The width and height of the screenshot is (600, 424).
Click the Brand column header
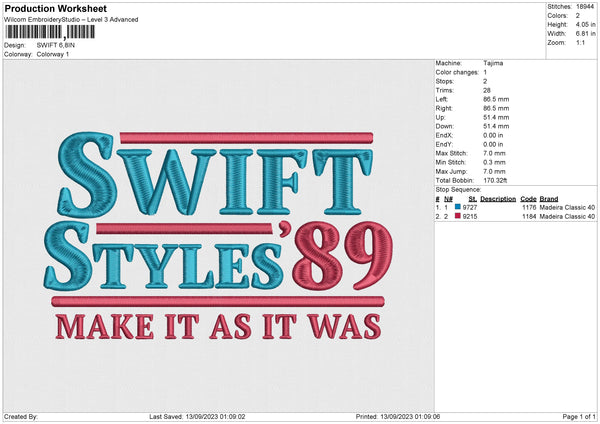coord(549,199)
